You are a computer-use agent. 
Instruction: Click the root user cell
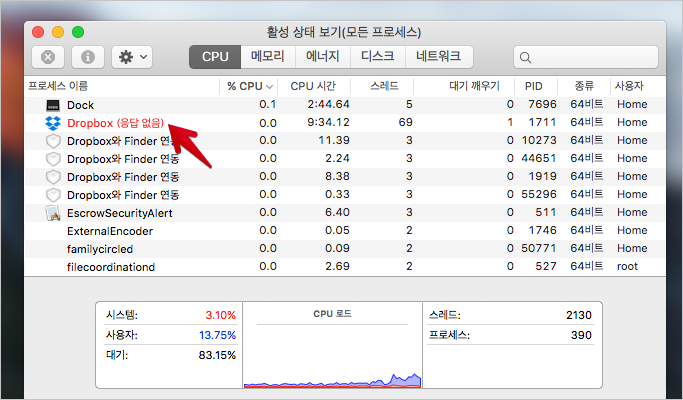point(627,266)
